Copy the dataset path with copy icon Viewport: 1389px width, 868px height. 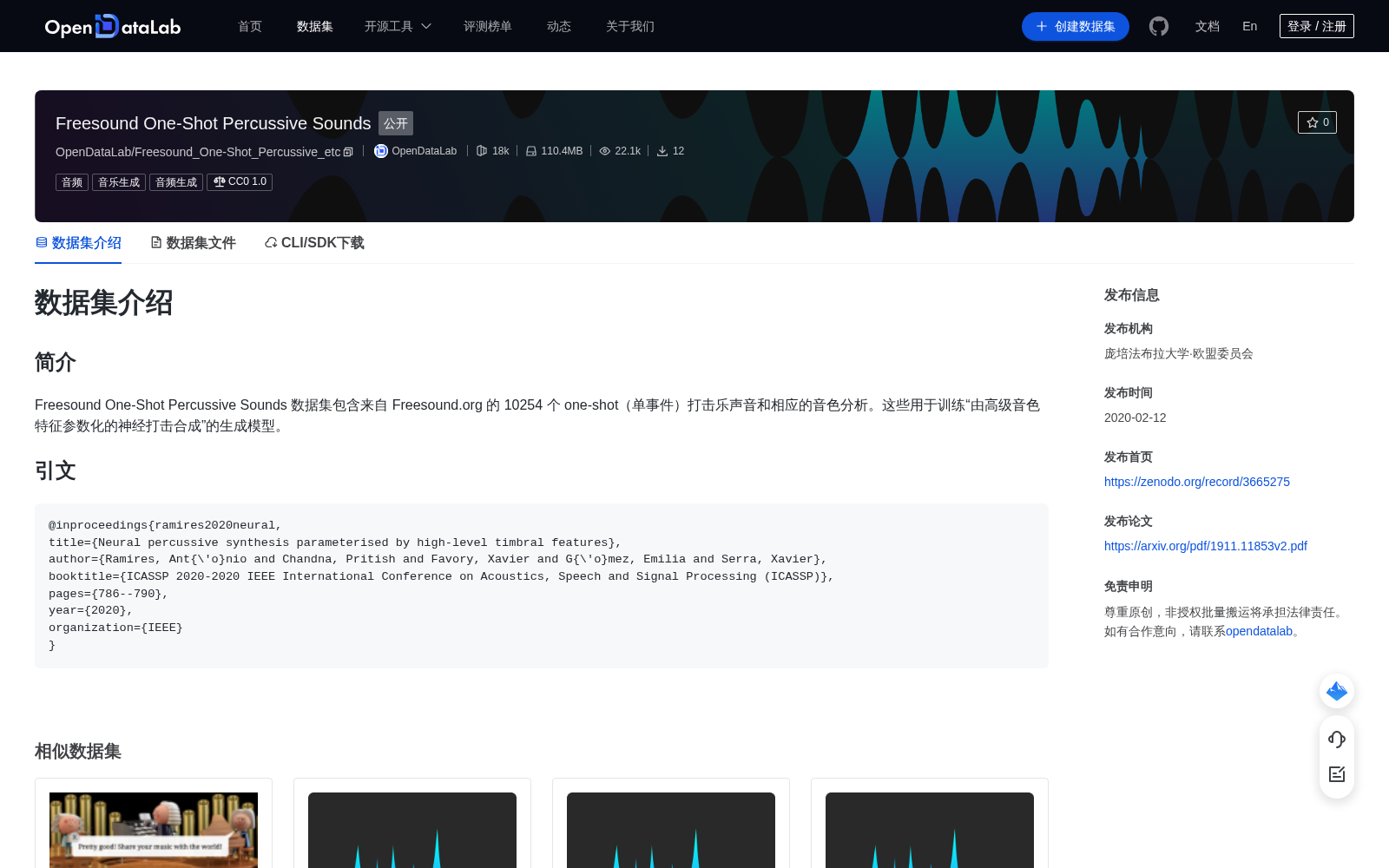348,152
